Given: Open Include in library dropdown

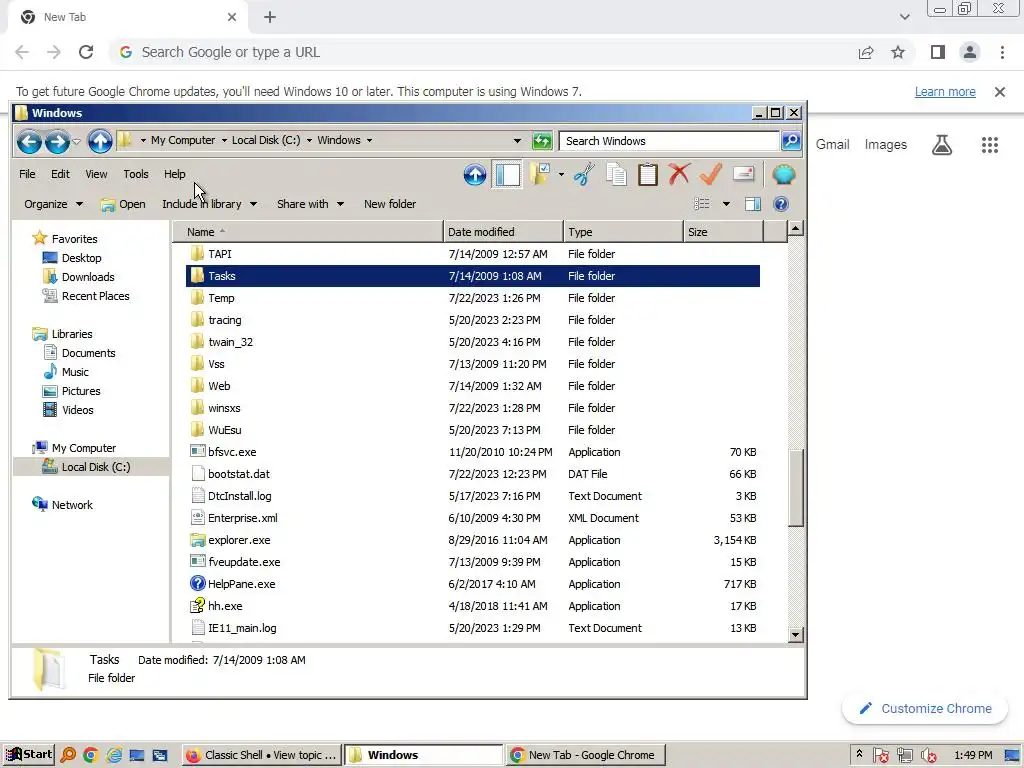Looking at the screenshot, I should click(x=209, y=204).
